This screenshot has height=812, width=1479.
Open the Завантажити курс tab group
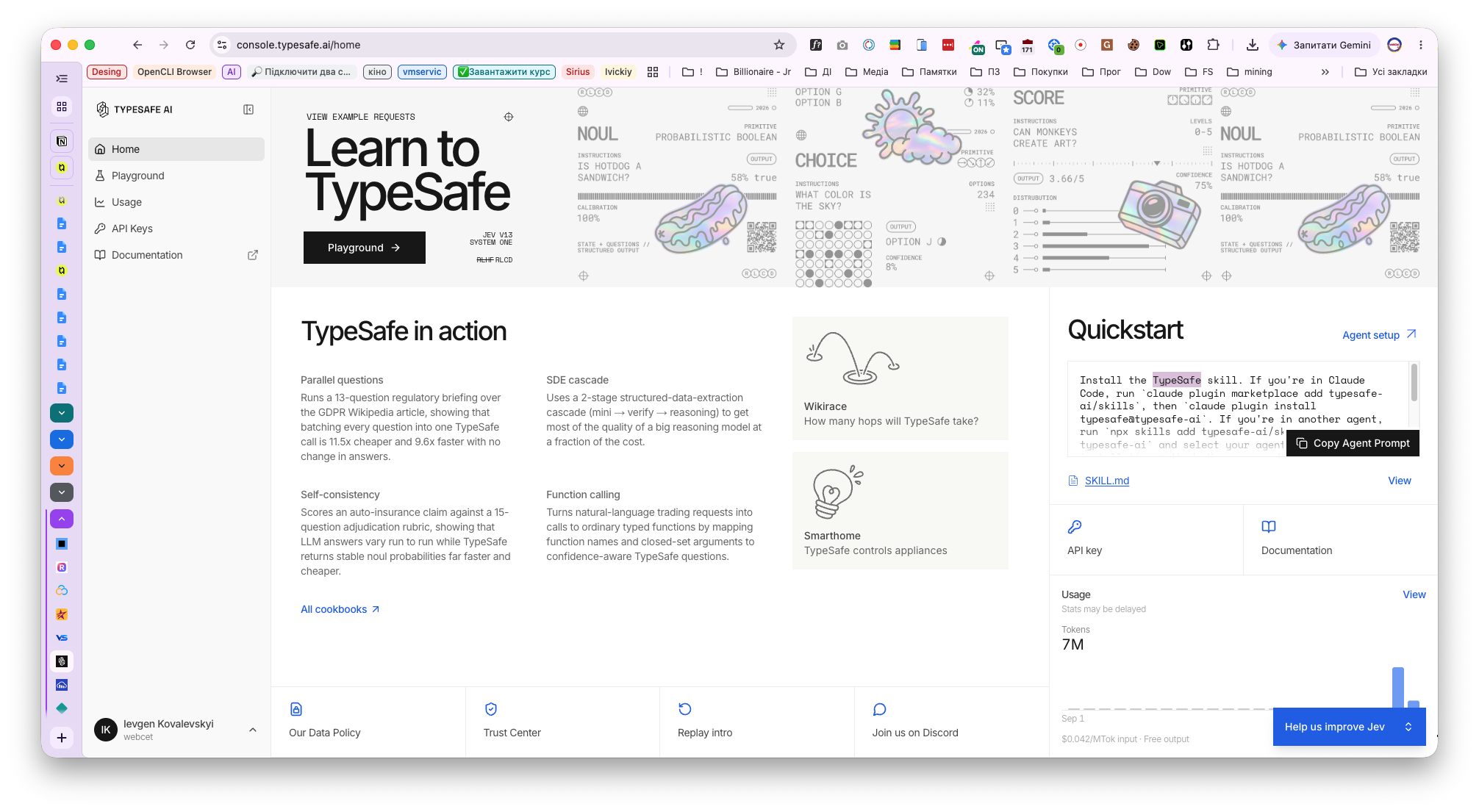[504, 72]
